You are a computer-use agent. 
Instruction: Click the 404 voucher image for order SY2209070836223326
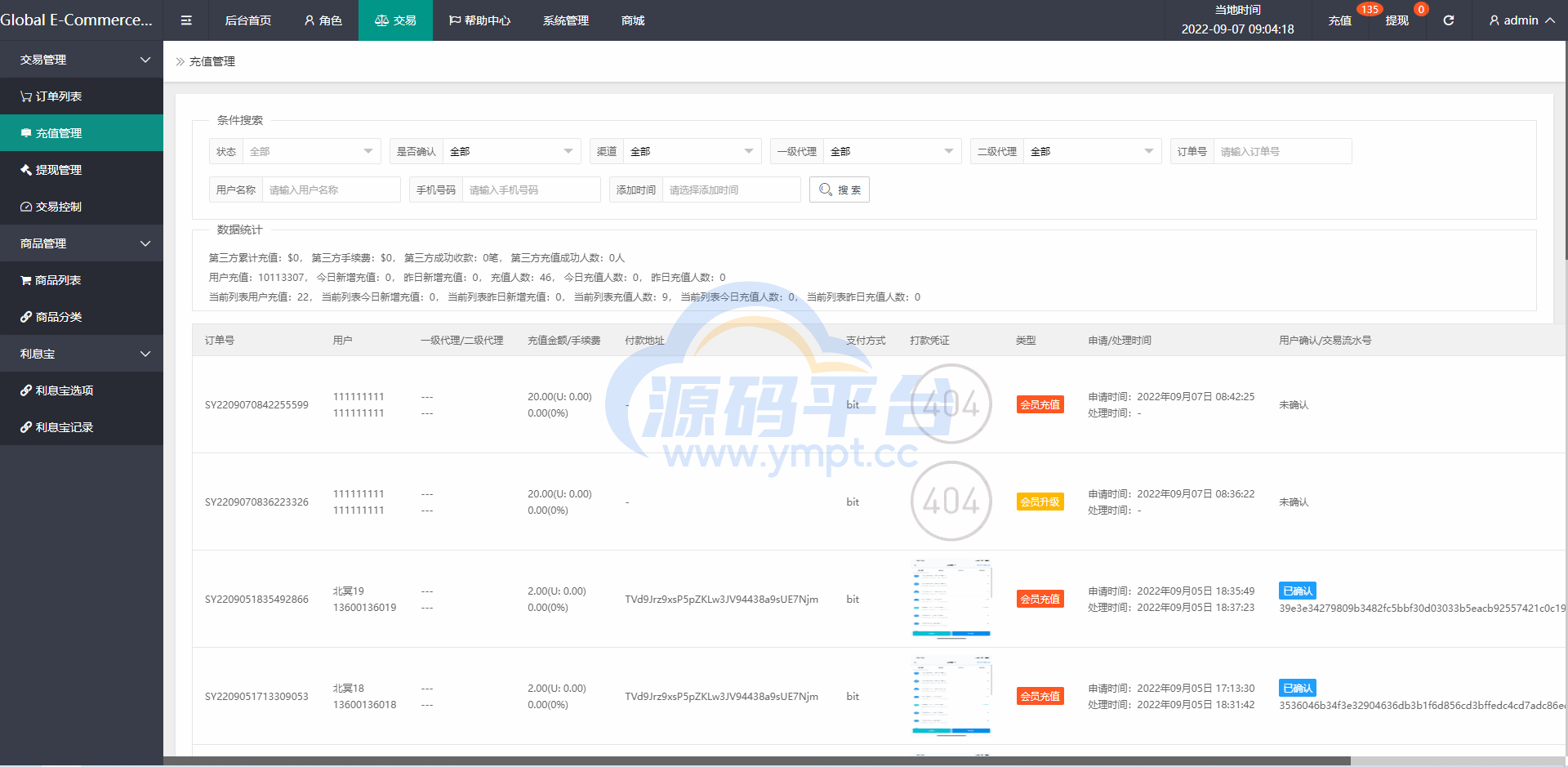[951, 501]
